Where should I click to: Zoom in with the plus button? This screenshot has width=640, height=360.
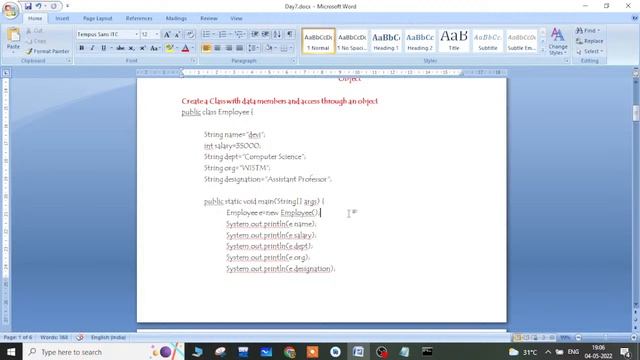633,338
